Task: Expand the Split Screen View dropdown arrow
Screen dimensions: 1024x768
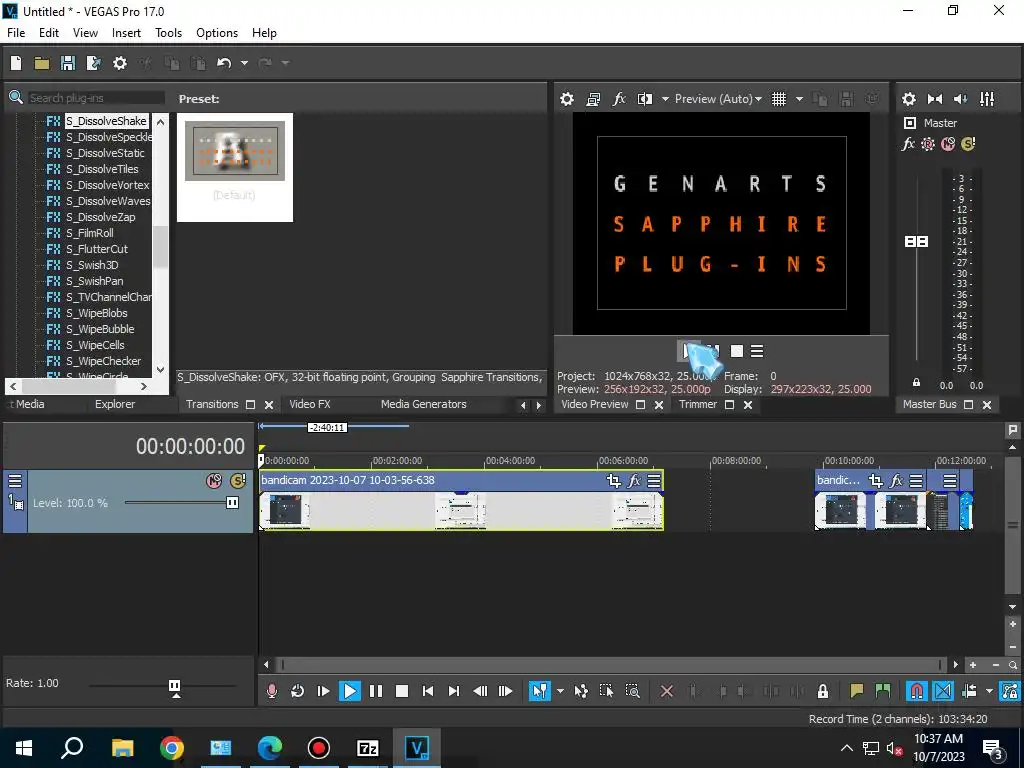Action: click(665, 99)
